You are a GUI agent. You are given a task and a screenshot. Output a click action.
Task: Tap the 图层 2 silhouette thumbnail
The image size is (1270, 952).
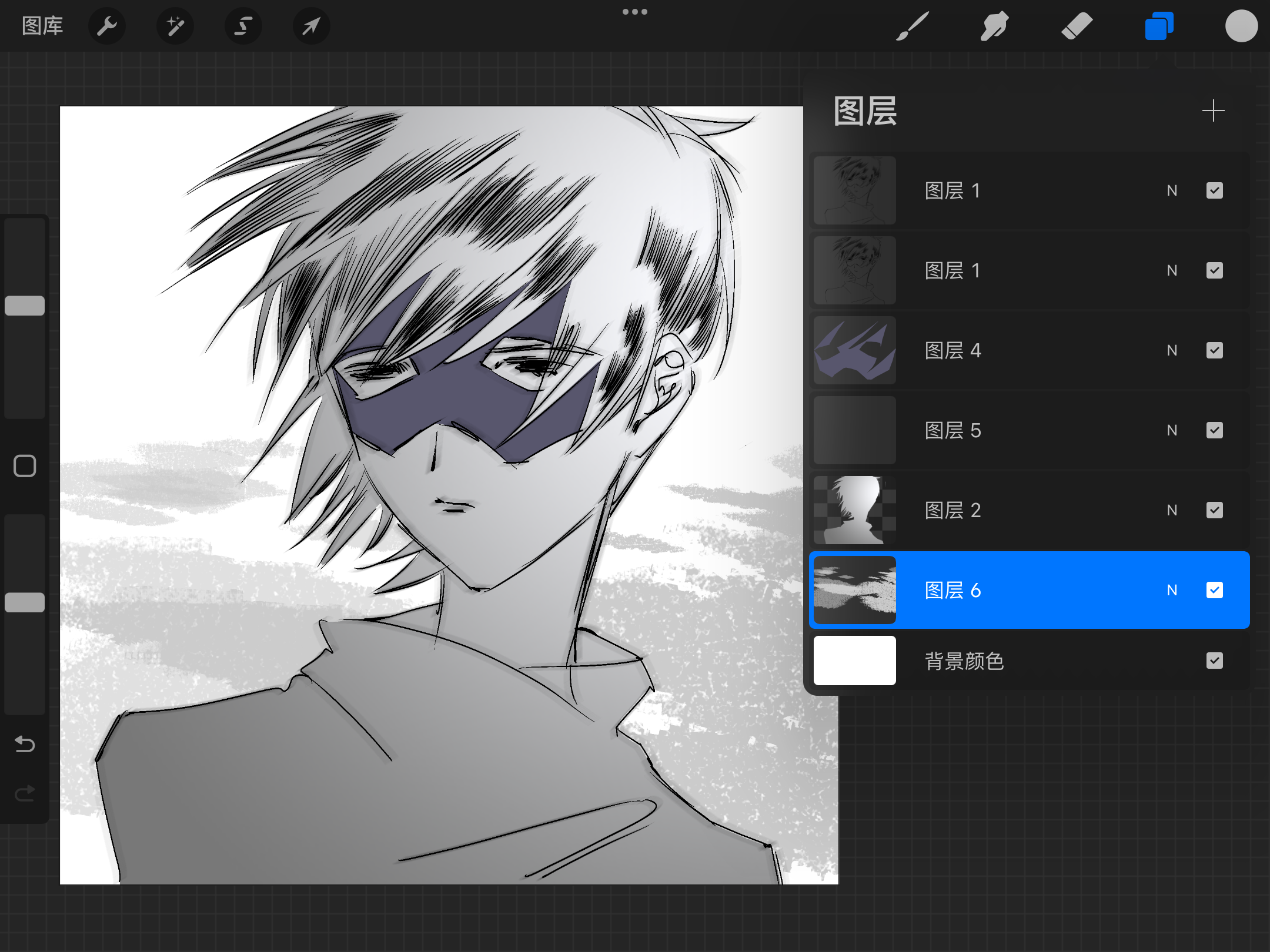[854, 510]
